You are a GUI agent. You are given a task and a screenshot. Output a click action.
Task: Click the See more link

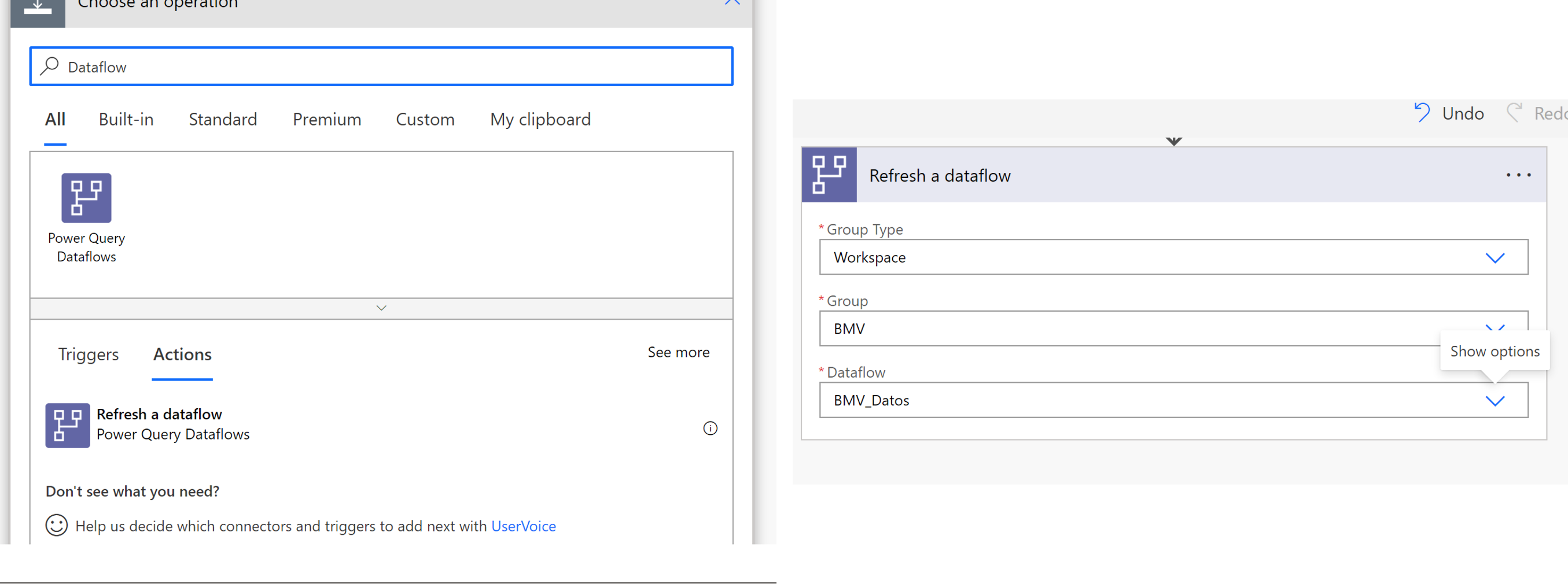point(678,352)
